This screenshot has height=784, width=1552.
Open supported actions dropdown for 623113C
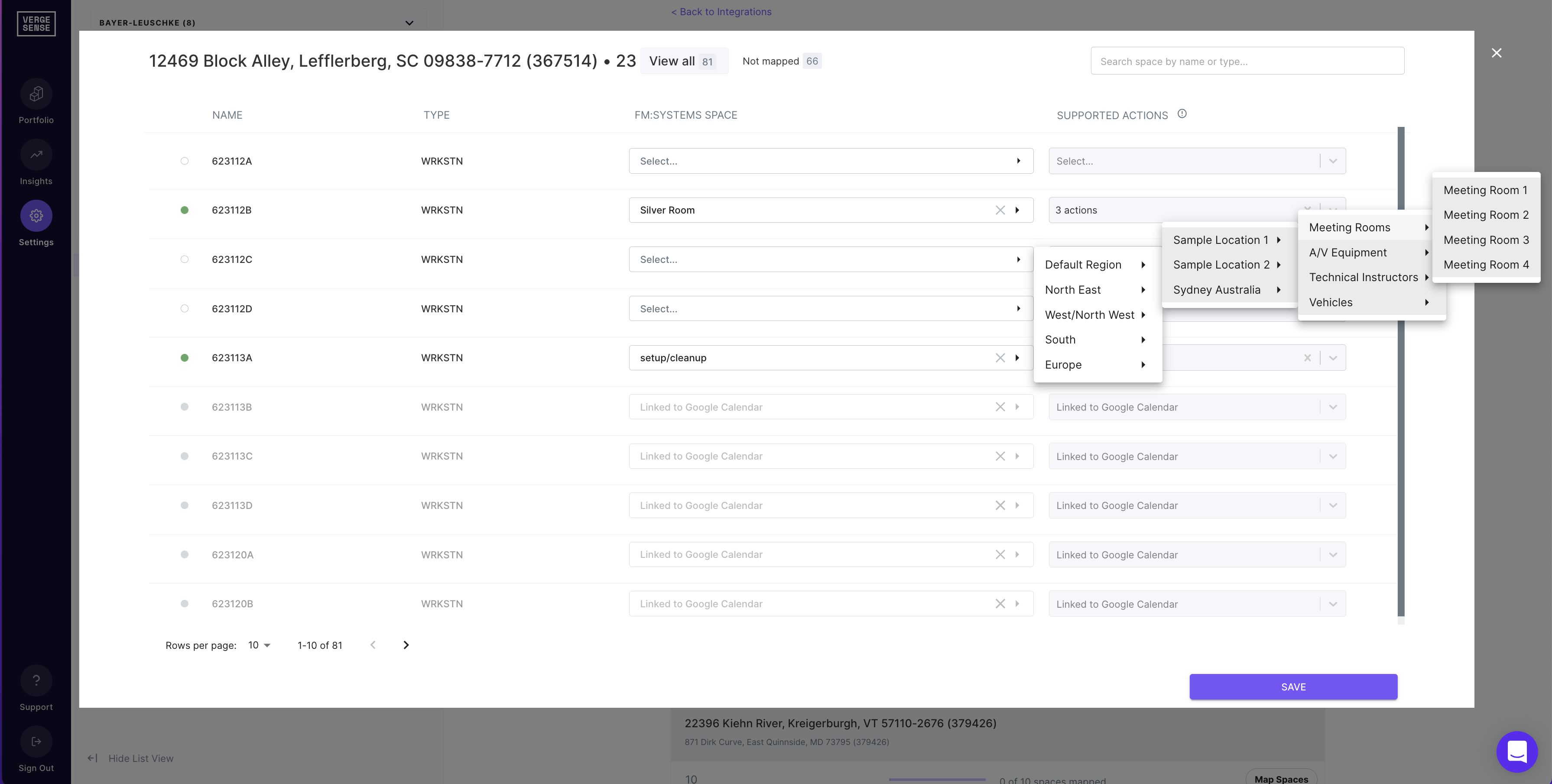(1197, 457)
